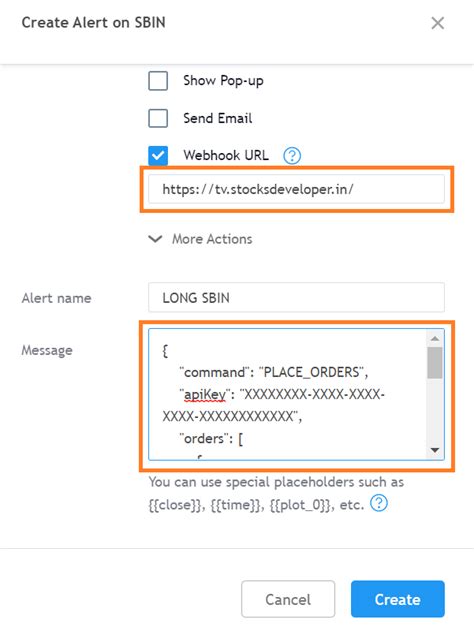474x627 pixels.
Task: Uncheck the Webhook URL checkbox
Action: 158,155
